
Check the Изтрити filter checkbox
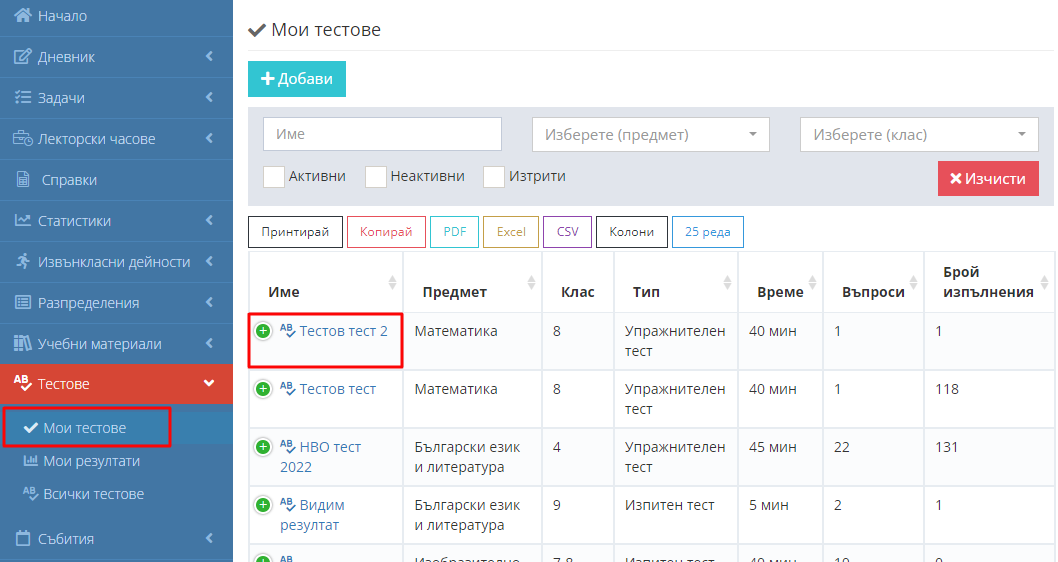tap(494, 177)
